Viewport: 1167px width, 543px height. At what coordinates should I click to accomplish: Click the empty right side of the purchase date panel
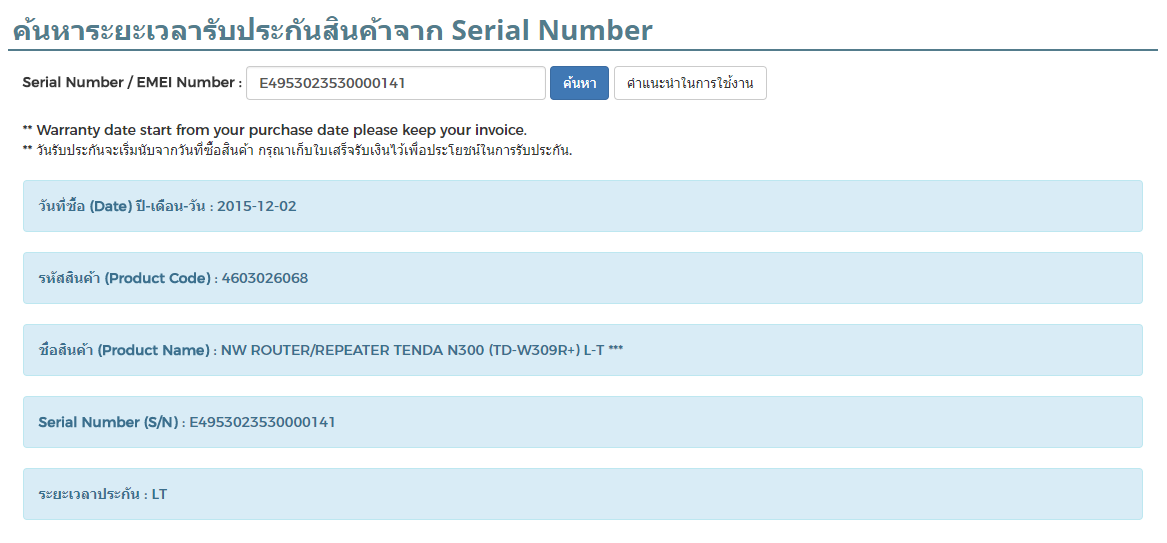[850, 206]
